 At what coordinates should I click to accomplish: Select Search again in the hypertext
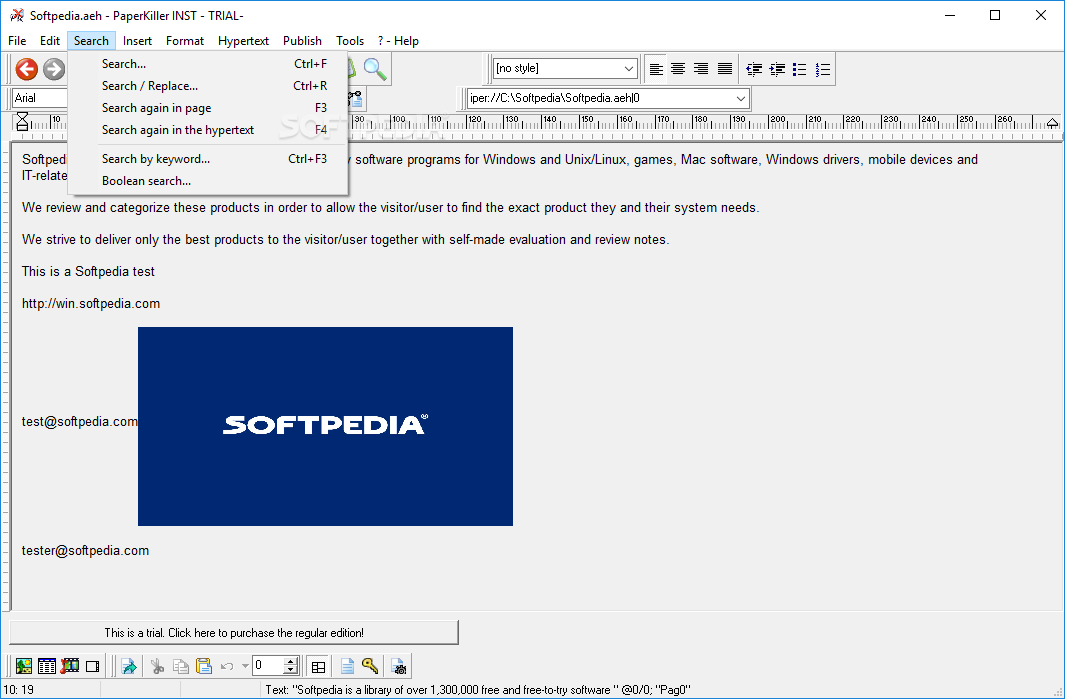208,130
